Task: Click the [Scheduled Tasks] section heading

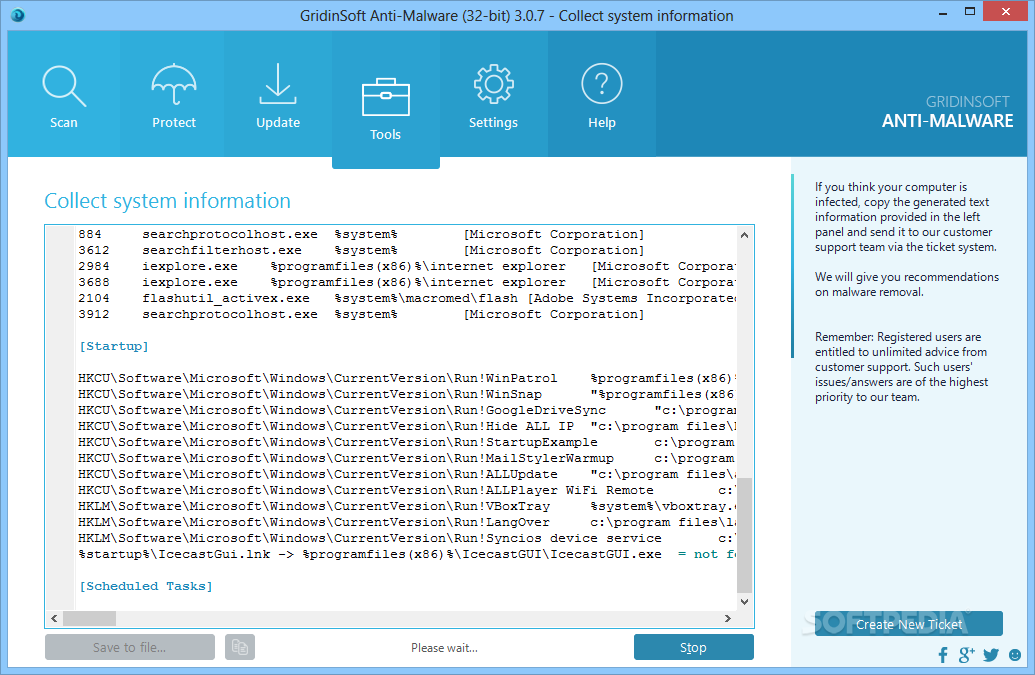Action: click(146, 586)
